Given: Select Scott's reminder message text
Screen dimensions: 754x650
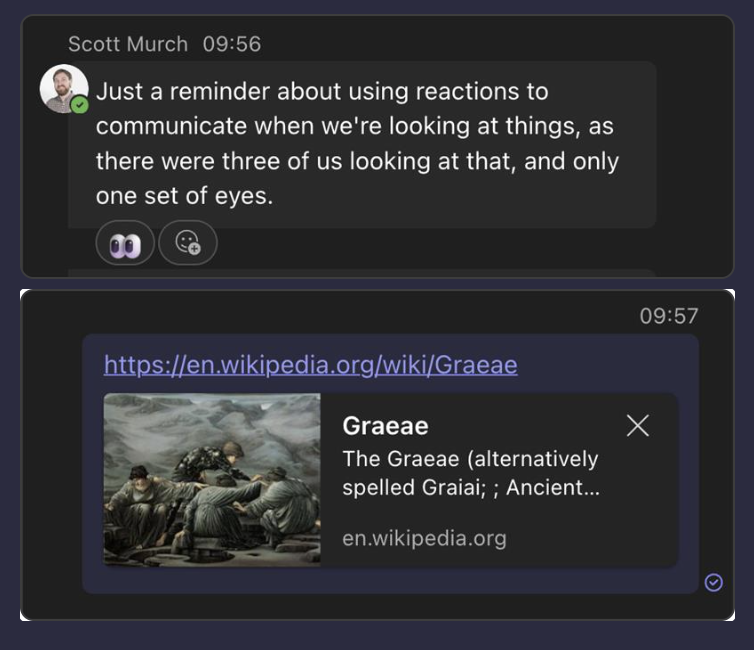Looking at the screenshot, I should point(357,144).
